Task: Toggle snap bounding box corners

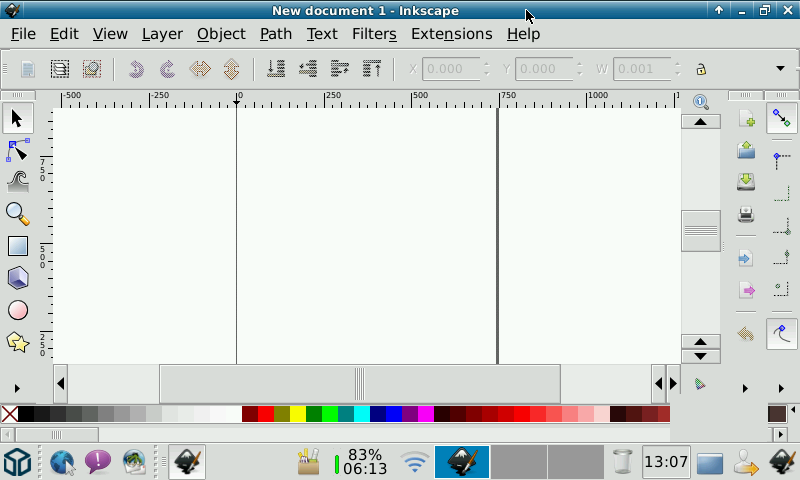Action: click(781, 225)
